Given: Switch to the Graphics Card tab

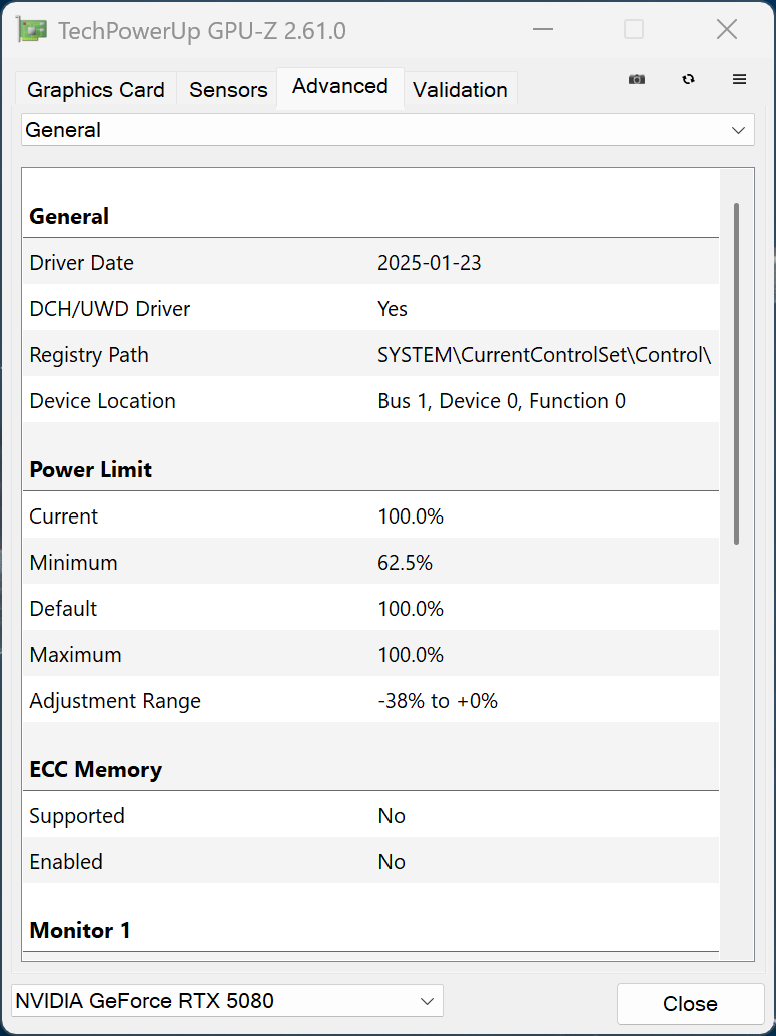Looking at the screenshot, I should coord(96,90).
